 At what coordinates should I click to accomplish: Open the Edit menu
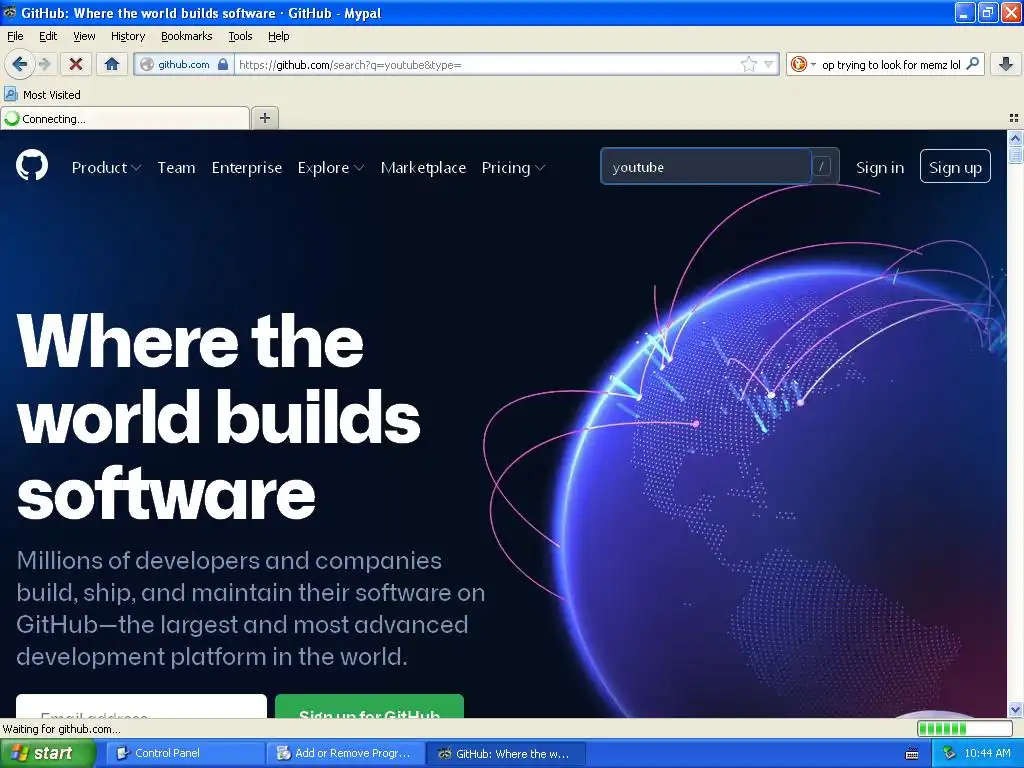click(x=48, y=36)
